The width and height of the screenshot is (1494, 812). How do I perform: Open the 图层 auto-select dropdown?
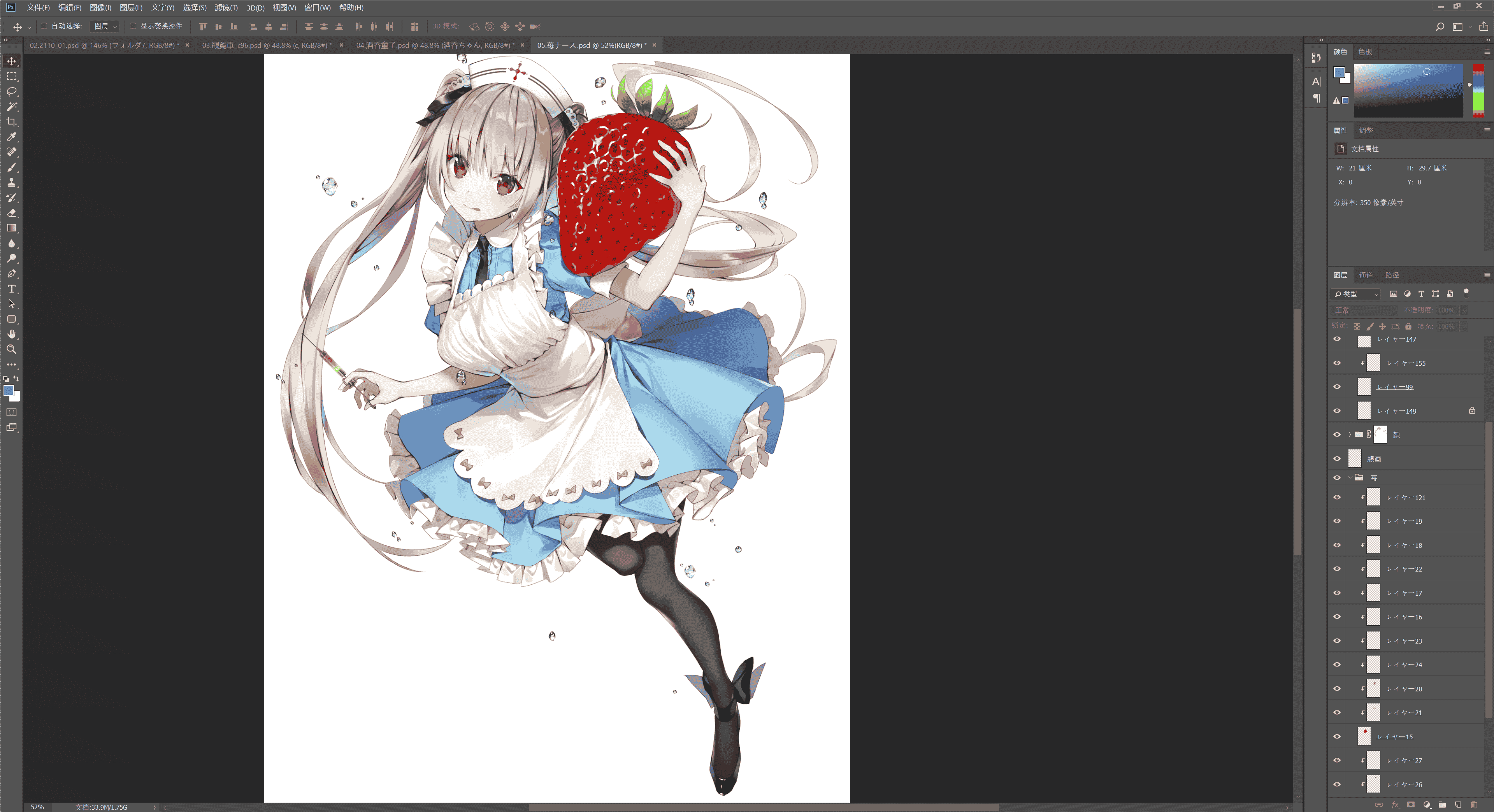point(105,27)
